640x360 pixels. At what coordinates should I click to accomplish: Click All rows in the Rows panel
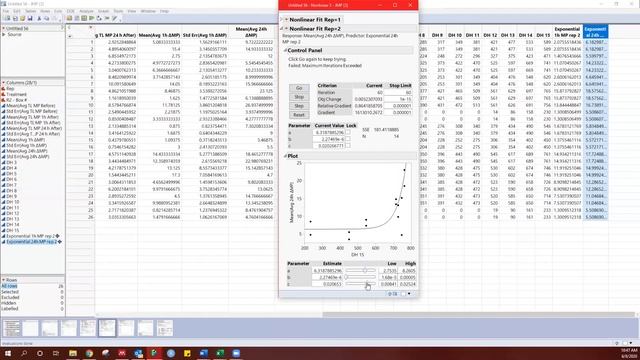click(9, 286)
